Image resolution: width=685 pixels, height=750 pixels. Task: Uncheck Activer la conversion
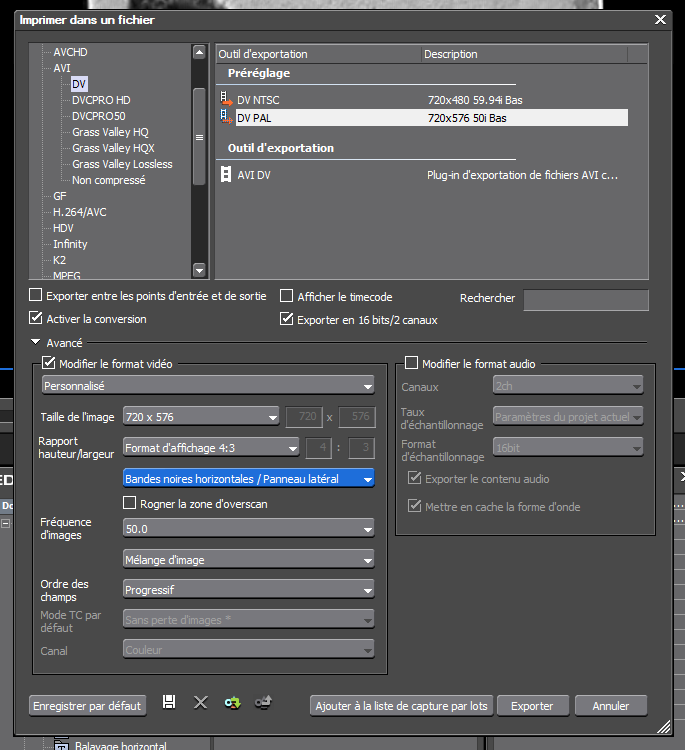(35, 318)
